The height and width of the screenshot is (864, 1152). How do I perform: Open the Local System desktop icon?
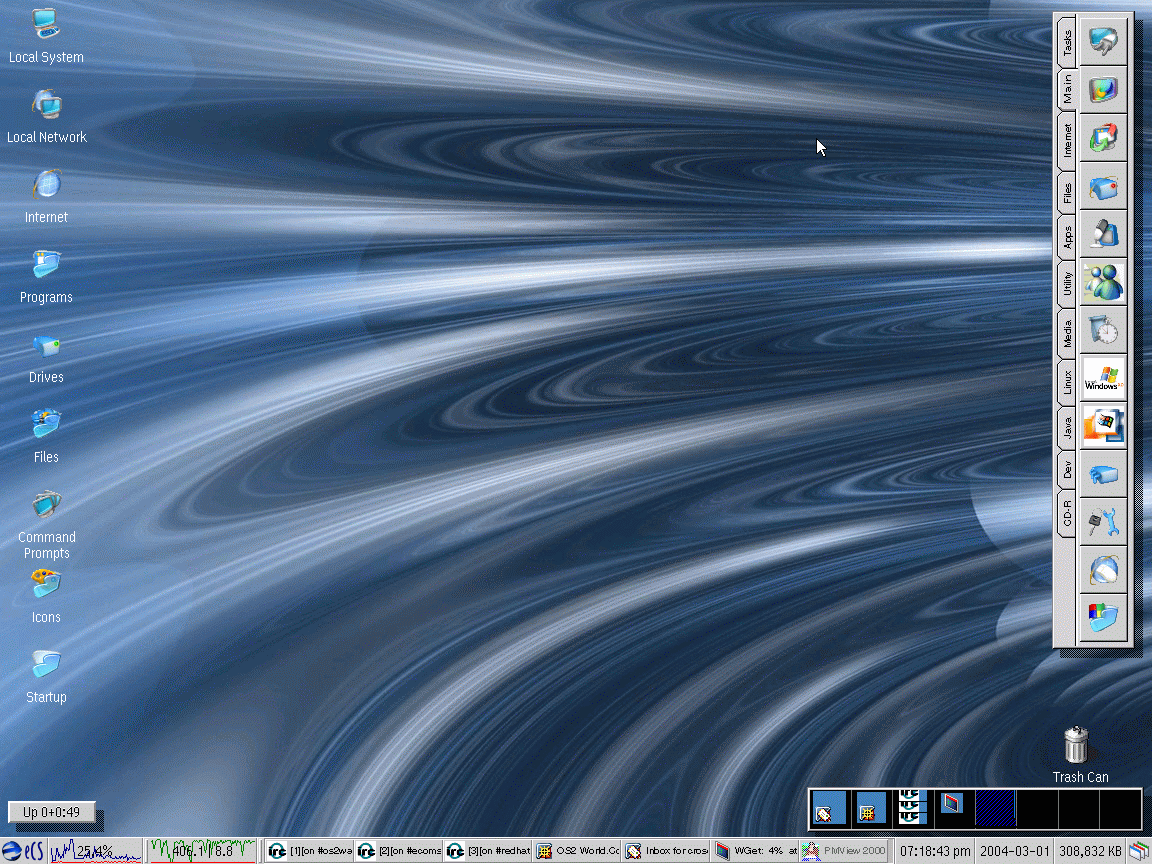point(46,24)
